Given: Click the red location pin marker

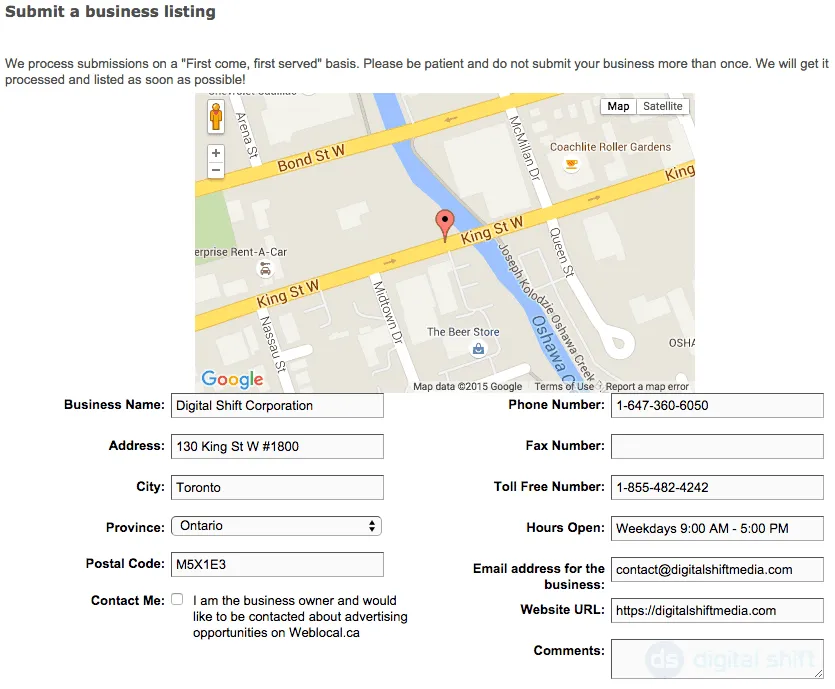Looking at the screenshot, I should (x=445, y=225).
